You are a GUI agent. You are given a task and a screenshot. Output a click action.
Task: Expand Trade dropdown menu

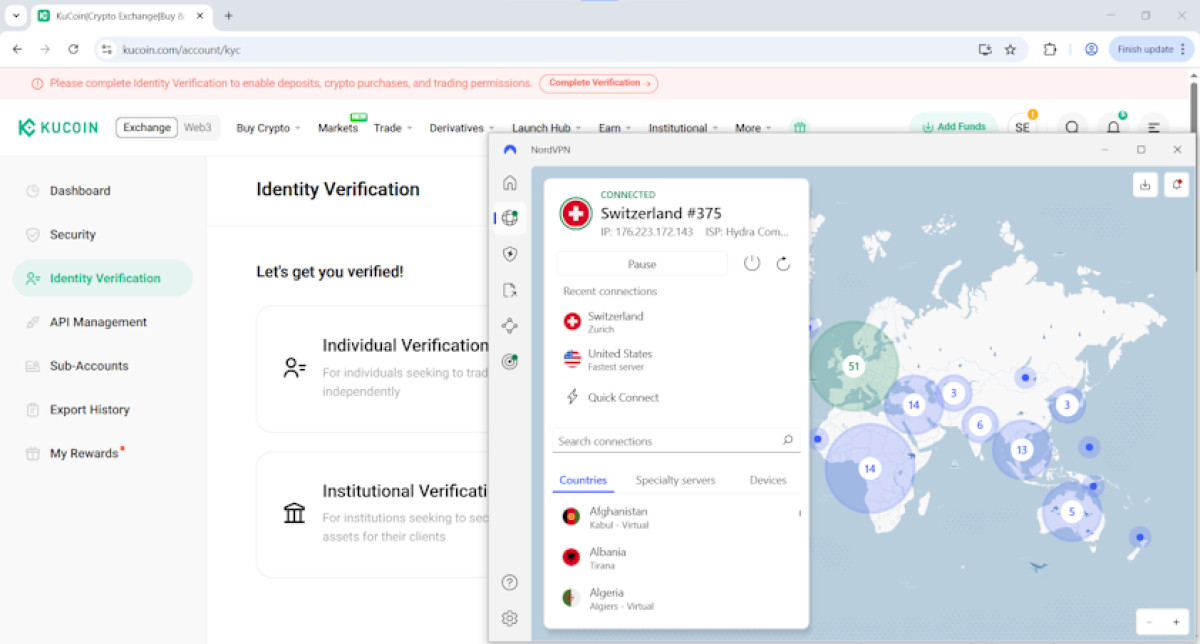click(393, 128)
